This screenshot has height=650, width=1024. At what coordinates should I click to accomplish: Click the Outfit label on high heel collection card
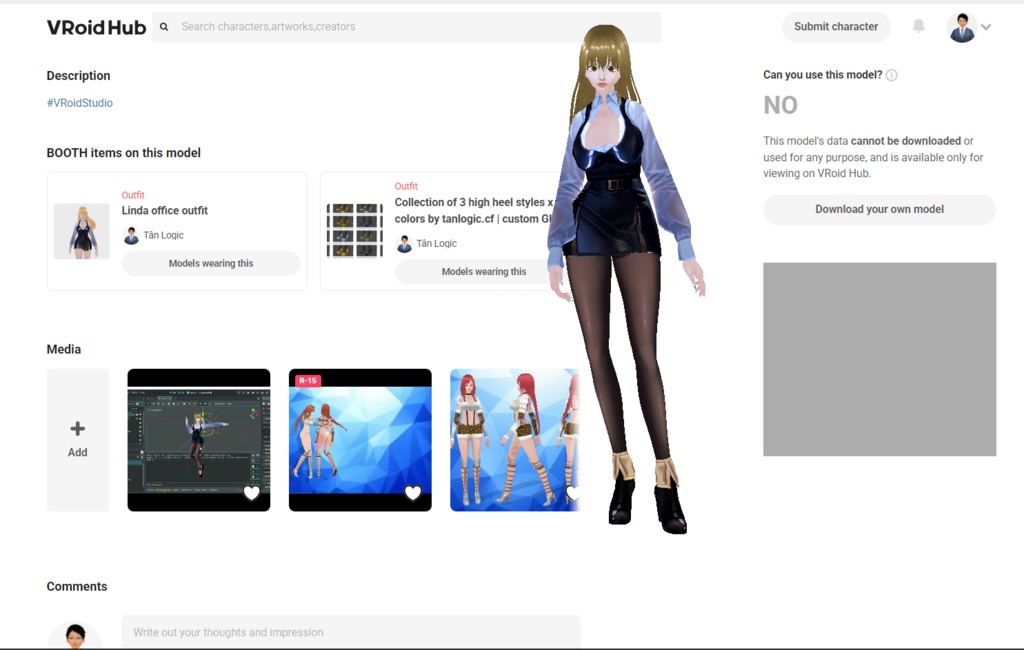pos(406,186)
